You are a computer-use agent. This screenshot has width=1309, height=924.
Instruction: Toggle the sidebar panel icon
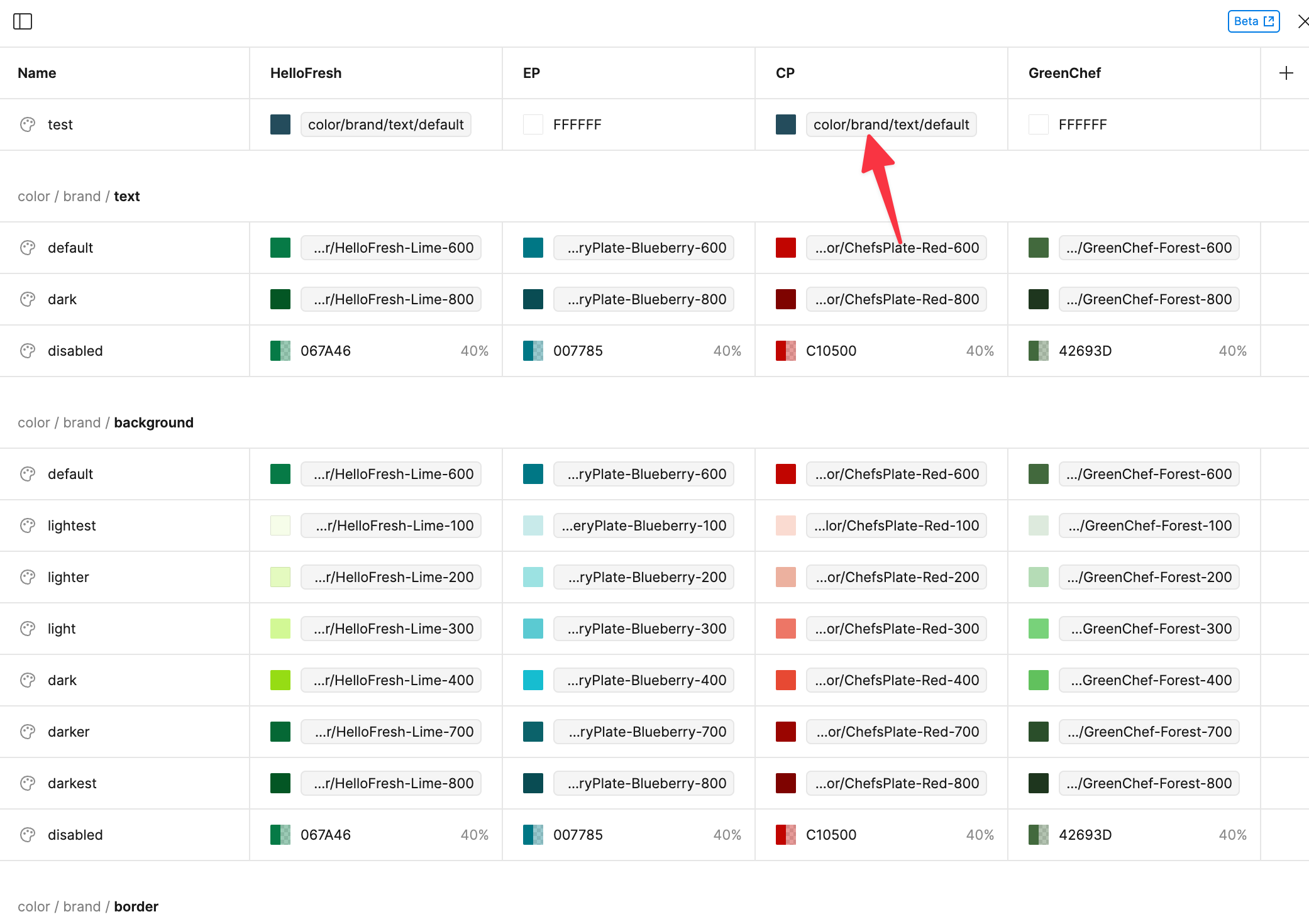pos(23,21)
